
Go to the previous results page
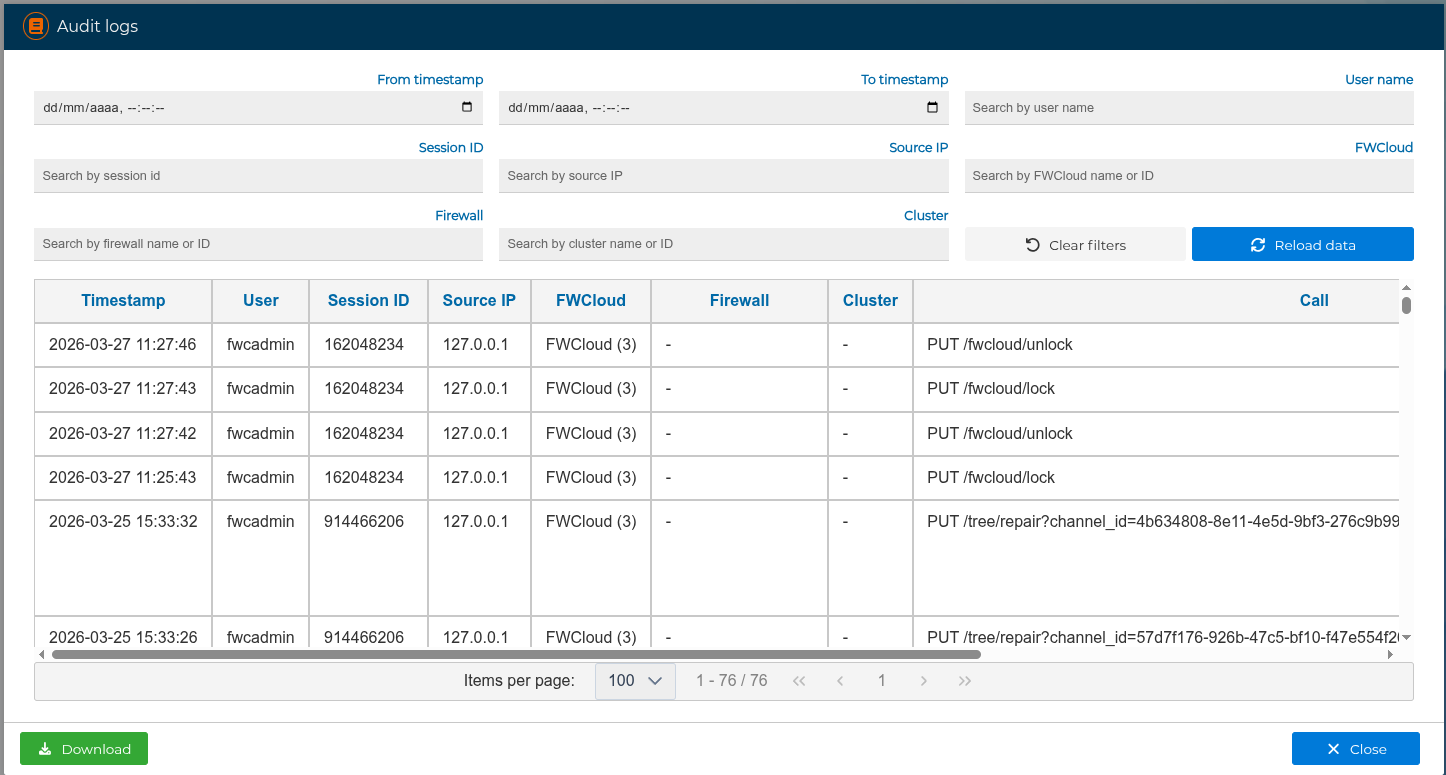tap(840, 681)
